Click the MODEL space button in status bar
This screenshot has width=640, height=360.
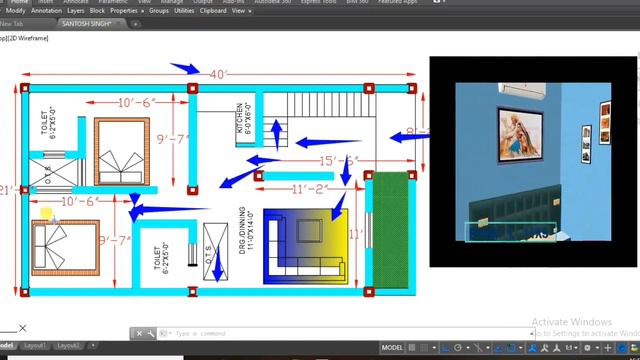click(392, 348)
